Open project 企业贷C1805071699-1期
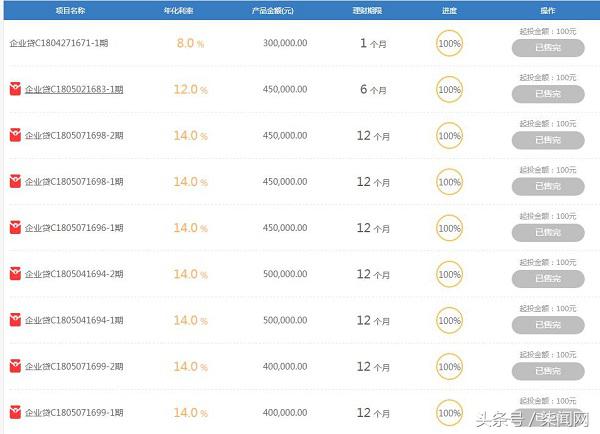This screenshot has width=600, height=434. coord(74,413)
